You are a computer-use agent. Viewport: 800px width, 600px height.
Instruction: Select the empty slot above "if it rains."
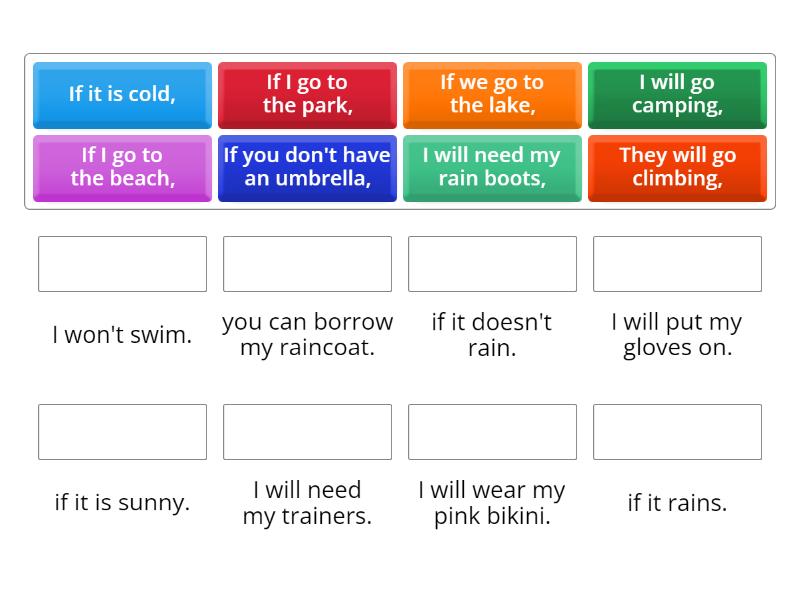point(677,432)
